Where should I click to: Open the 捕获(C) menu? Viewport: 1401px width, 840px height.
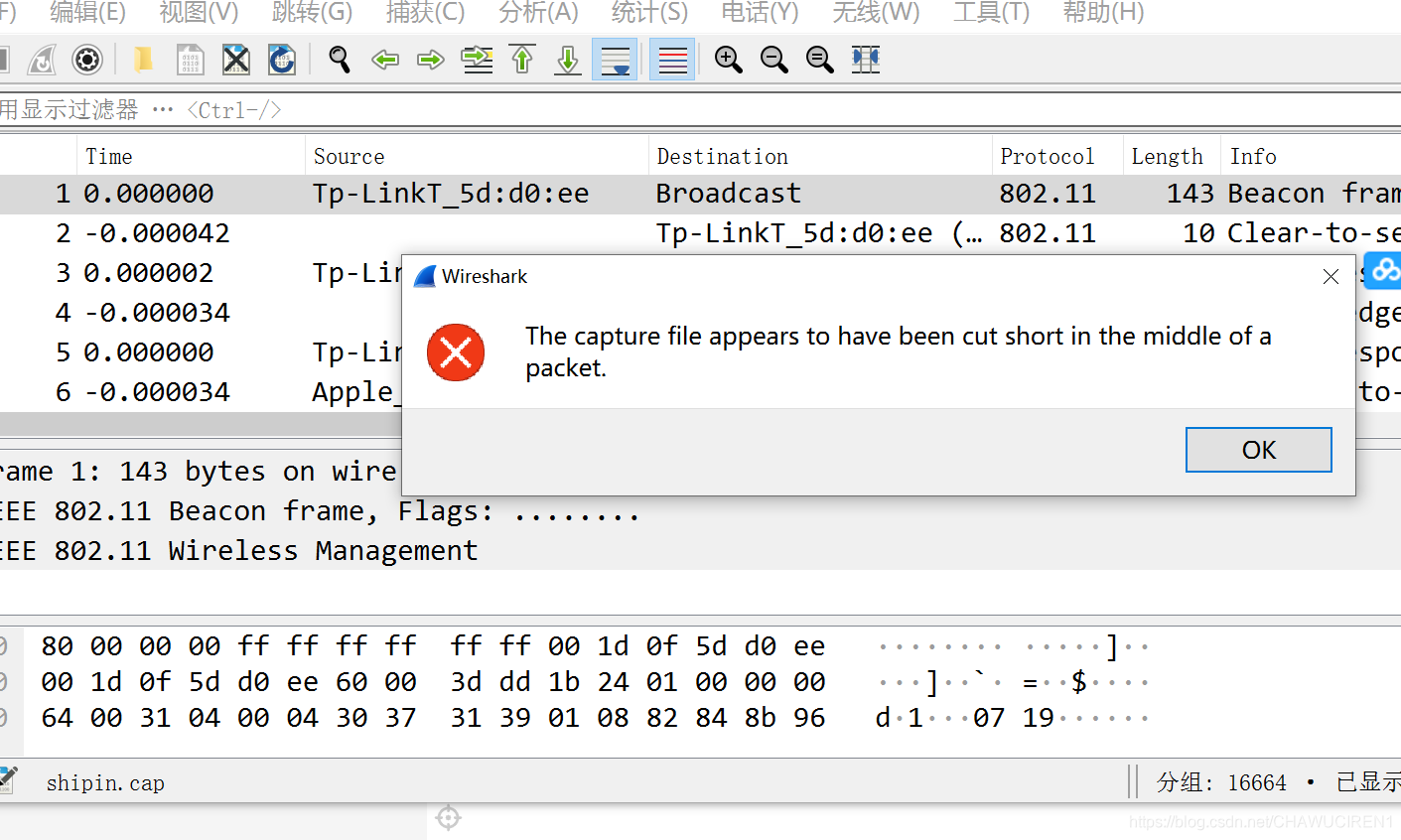[425, 13]
